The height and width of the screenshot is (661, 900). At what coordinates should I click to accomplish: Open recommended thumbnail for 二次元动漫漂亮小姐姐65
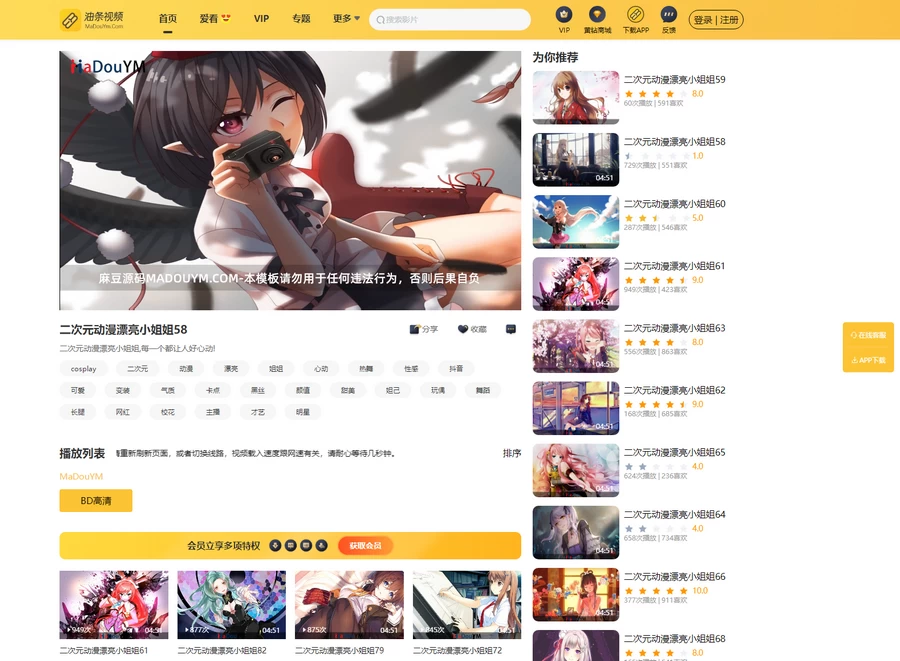[576, 470]
